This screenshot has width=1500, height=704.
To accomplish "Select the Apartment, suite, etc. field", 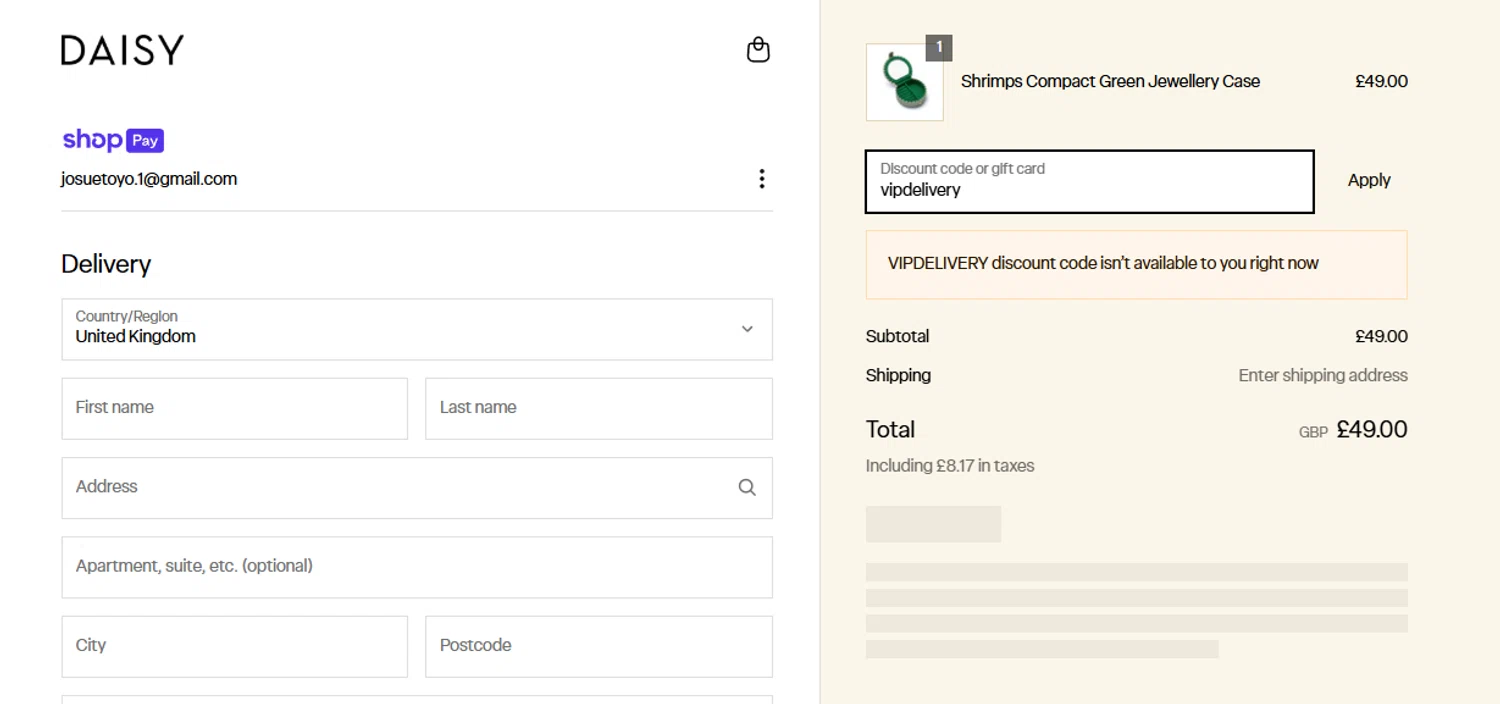I will [417, 567].
